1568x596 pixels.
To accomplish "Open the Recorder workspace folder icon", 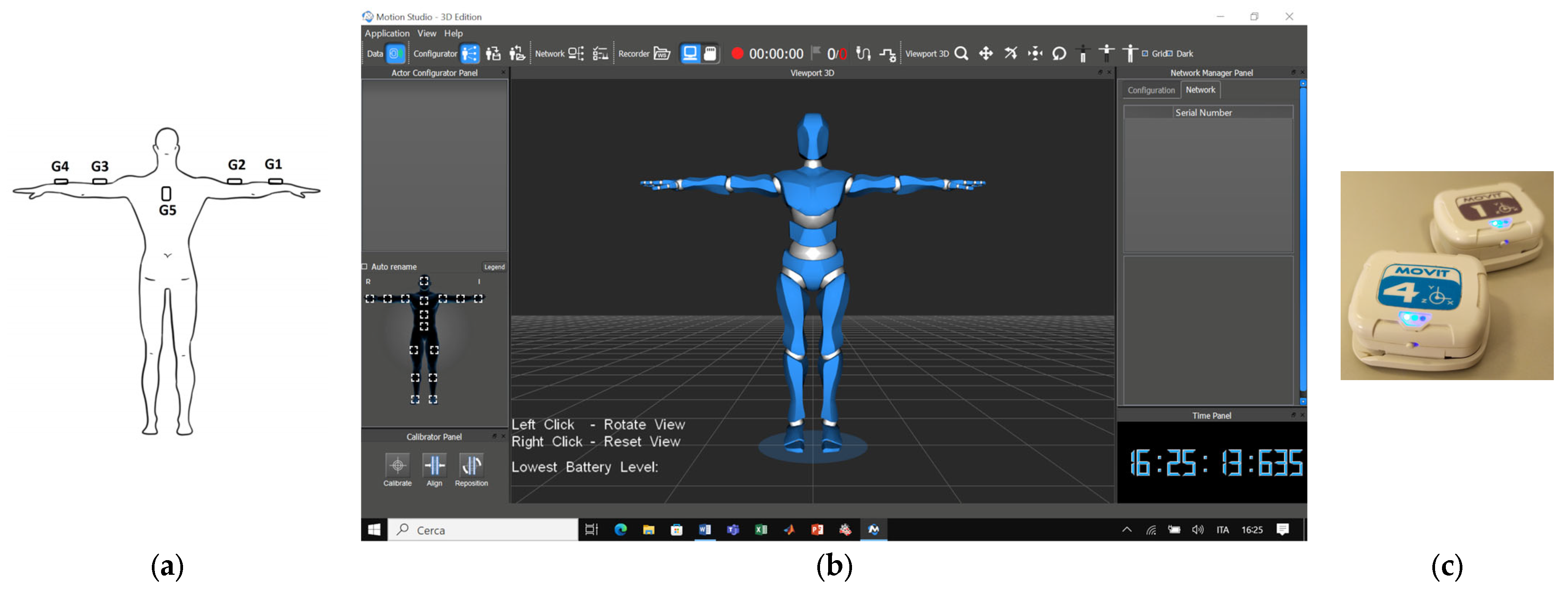I will tap(662, 54).
